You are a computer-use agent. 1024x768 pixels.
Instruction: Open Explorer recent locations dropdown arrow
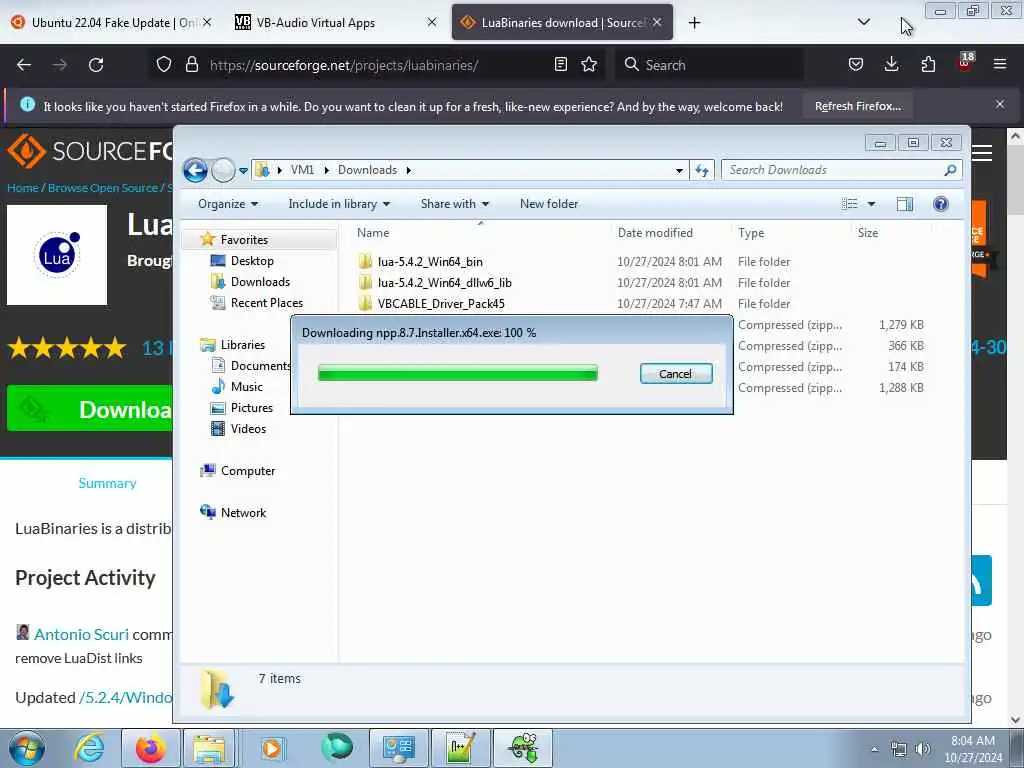[243, 170]
